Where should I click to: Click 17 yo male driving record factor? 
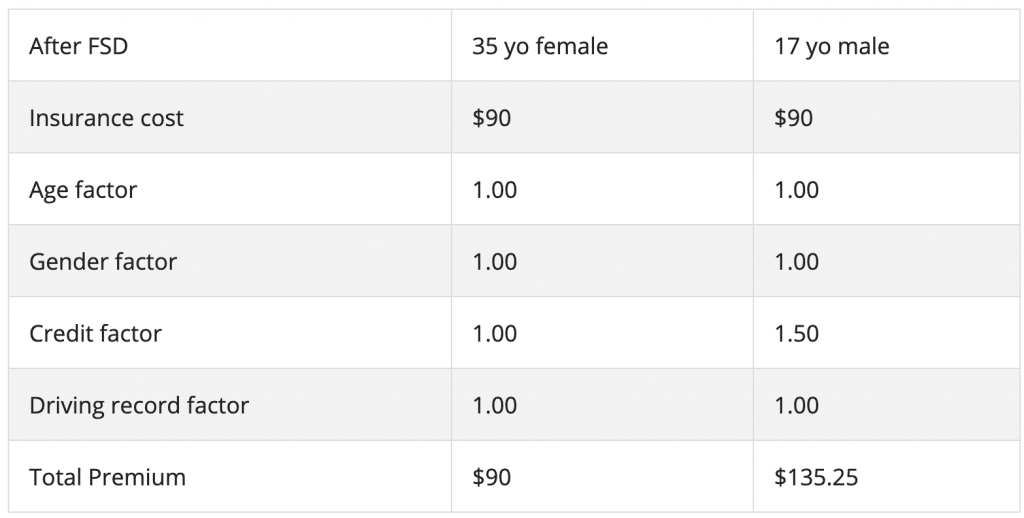click(797, 406)
